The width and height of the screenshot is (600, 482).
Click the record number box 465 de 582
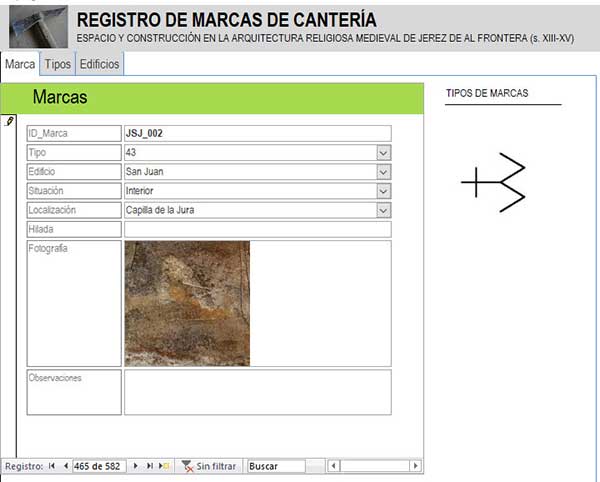pos(99,466)
